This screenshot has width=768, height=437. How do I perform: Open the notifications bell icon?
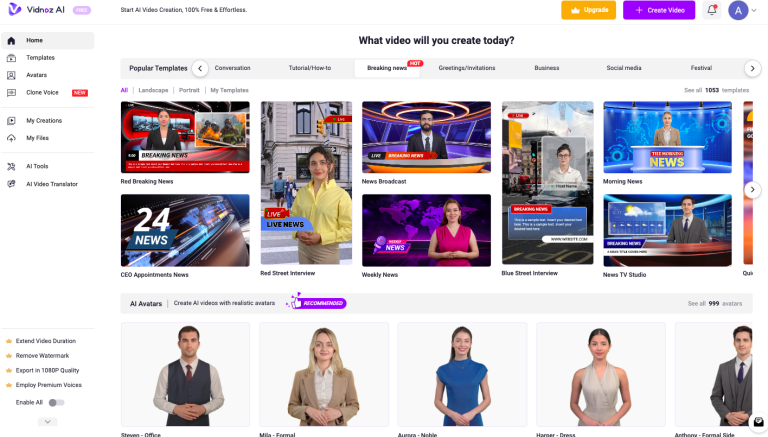pyautogui.click(x=712, y=10)
